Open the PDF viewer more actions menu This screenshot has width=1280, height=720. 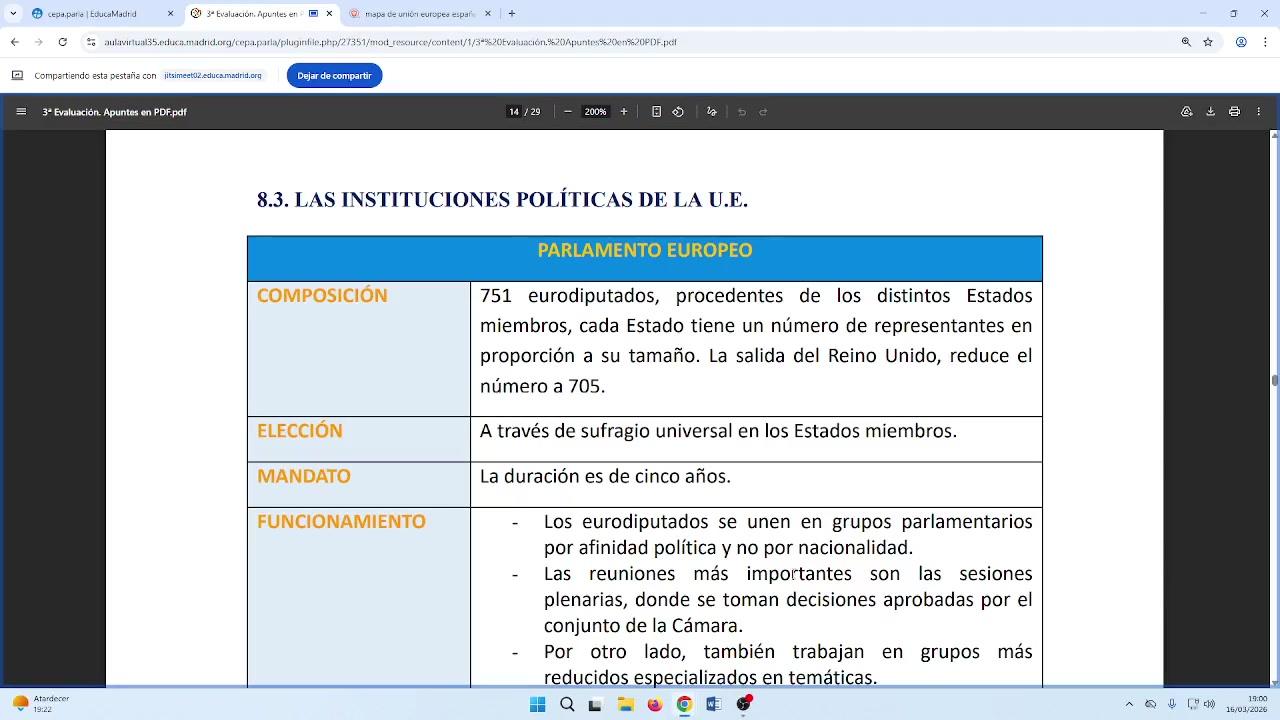click(x=1259, y=112)
